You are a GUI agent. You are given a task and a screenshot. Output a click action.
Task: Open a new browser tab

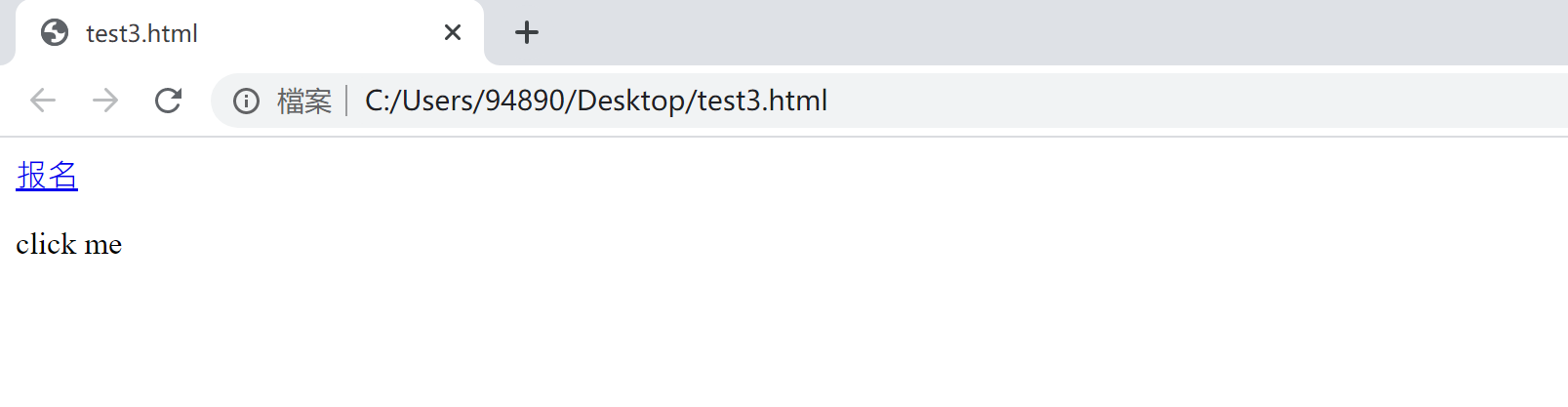pos(527,33)
